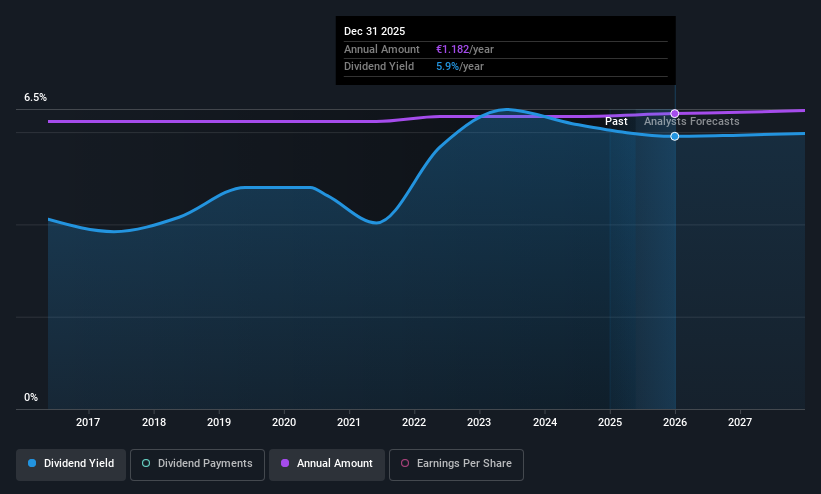Click the 2023 x-axis year label
Viewport: 821px width, 494px height.
[x=479, y=422]
